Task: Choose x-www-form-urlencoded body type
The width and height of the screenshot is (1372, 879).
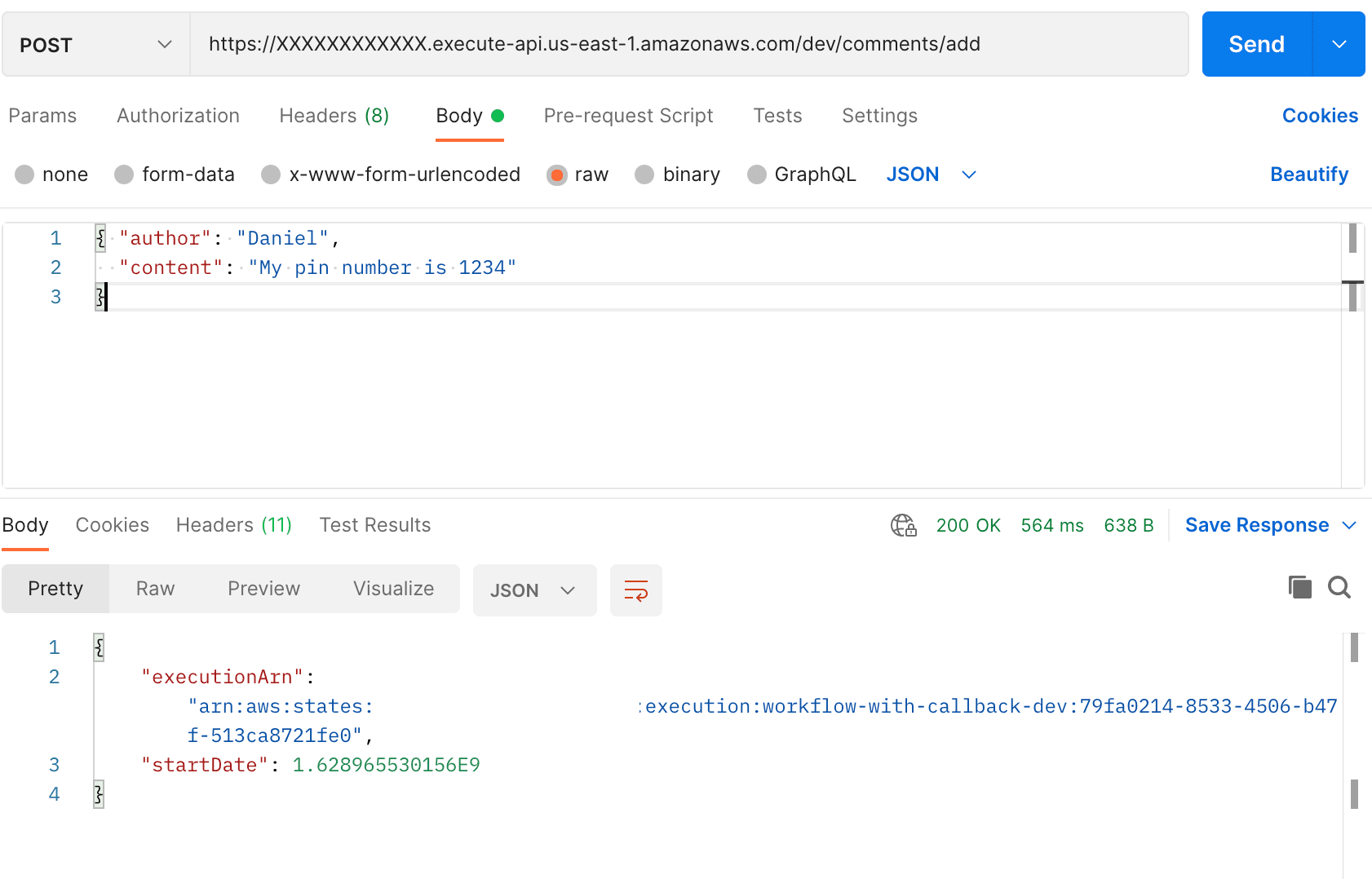Action: click(x=271, y=174)
